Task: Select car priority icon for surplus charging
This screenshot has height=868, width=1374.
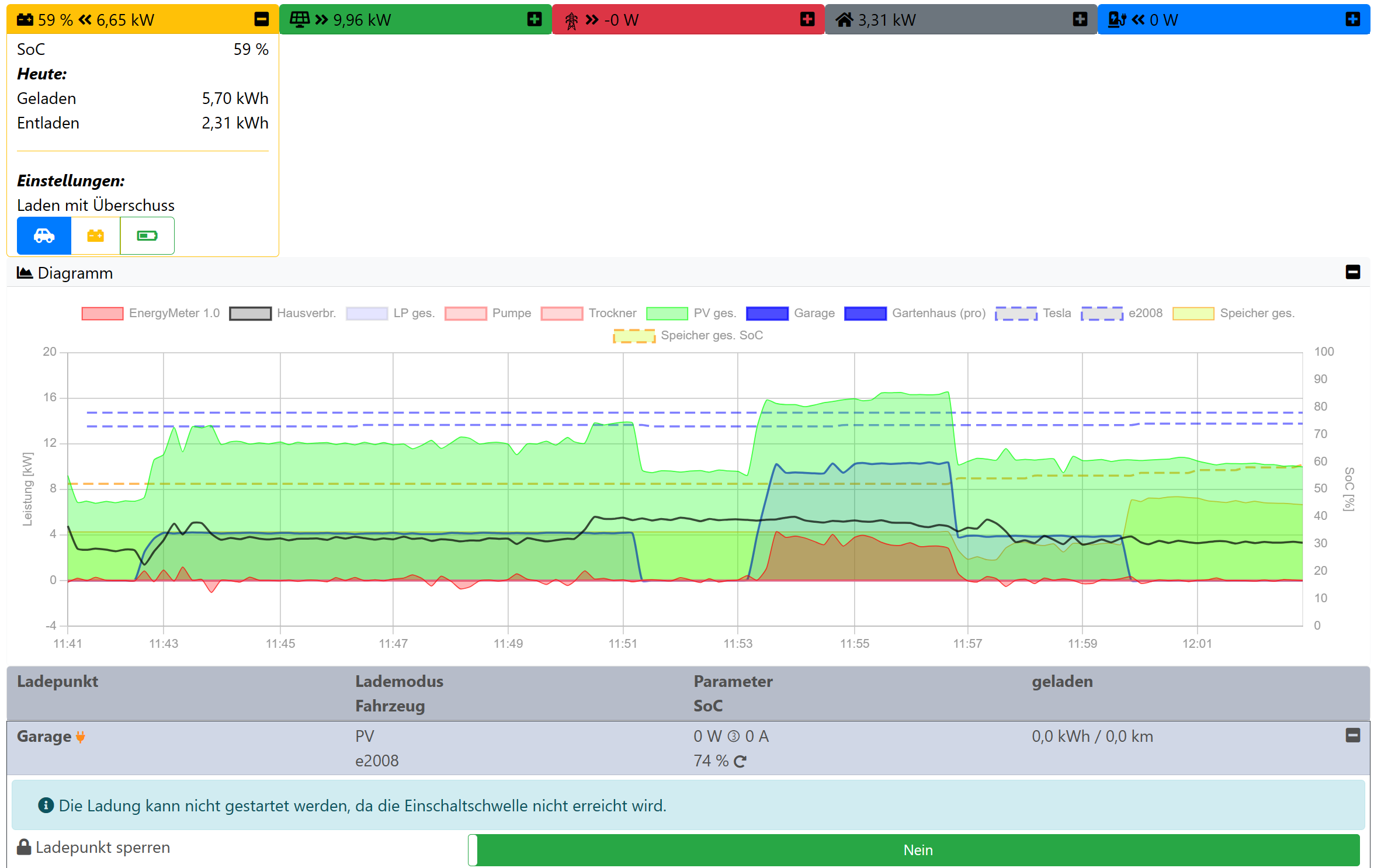Action: (44, 235)
